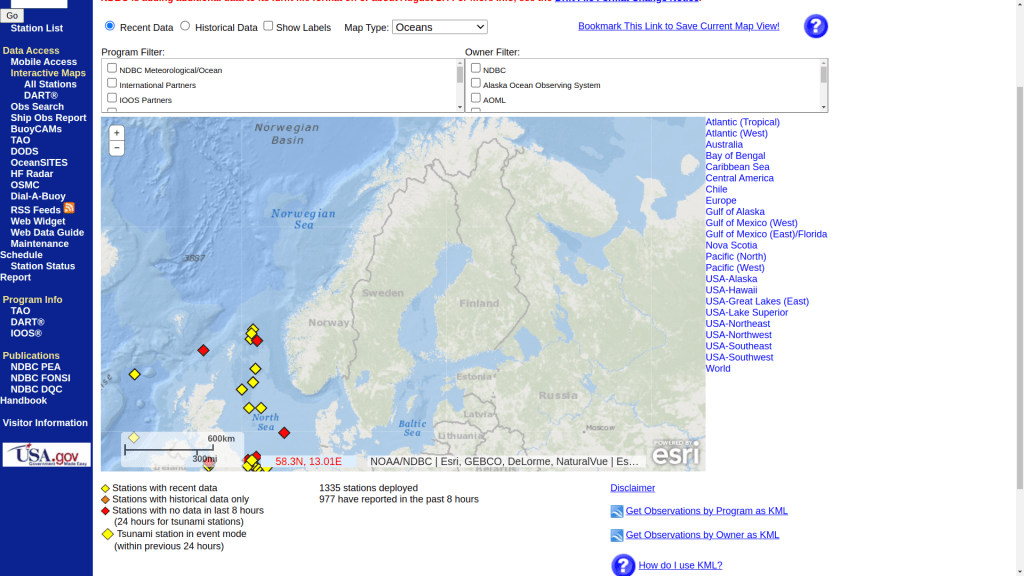Click the KML icon beside Observations by Owner
Image resolution: width=1024 pixels, height=576 pixels.
pyautogui.click(x=617, y=536)
